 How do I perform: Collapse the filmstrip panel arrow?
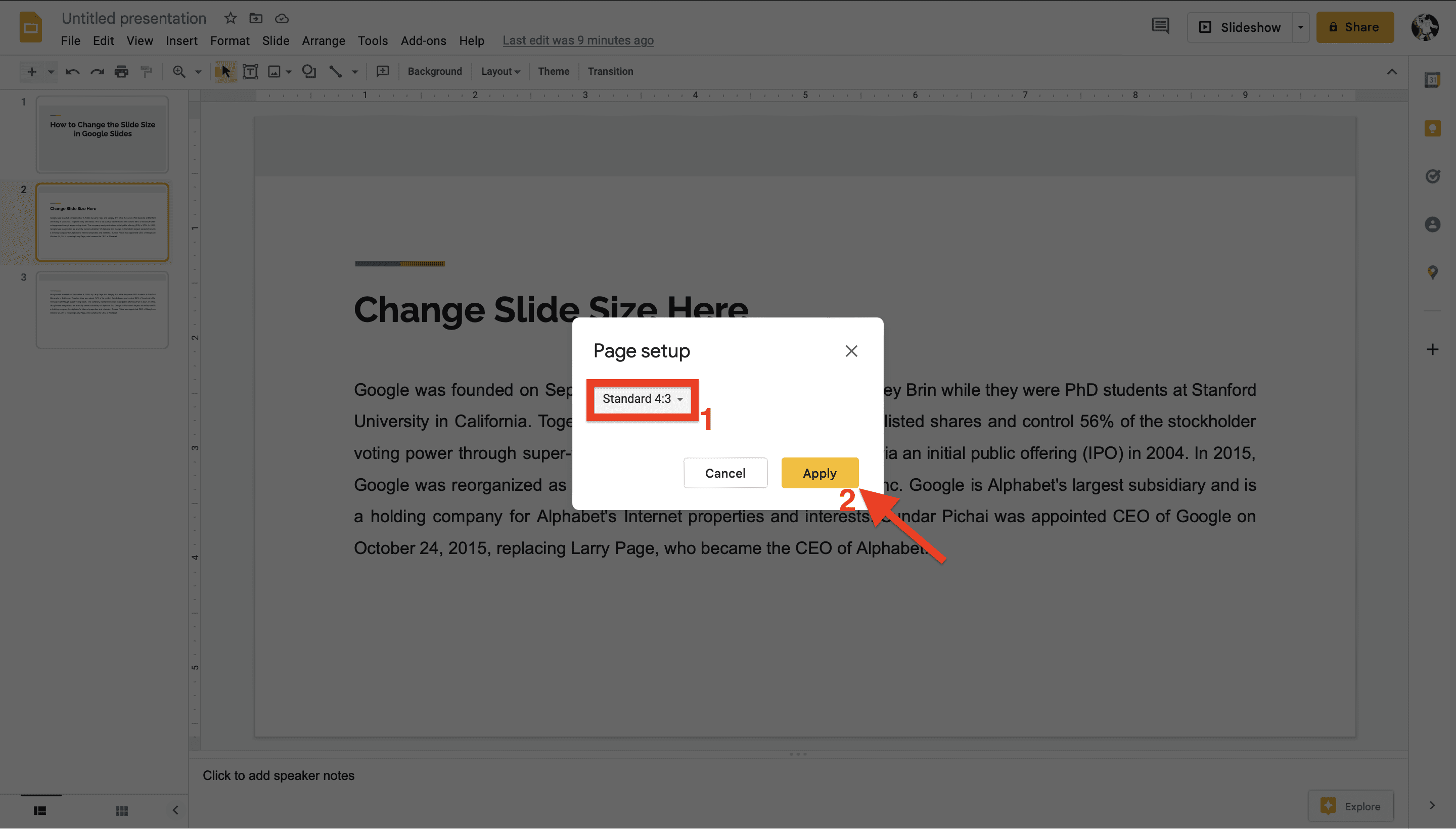175,810
